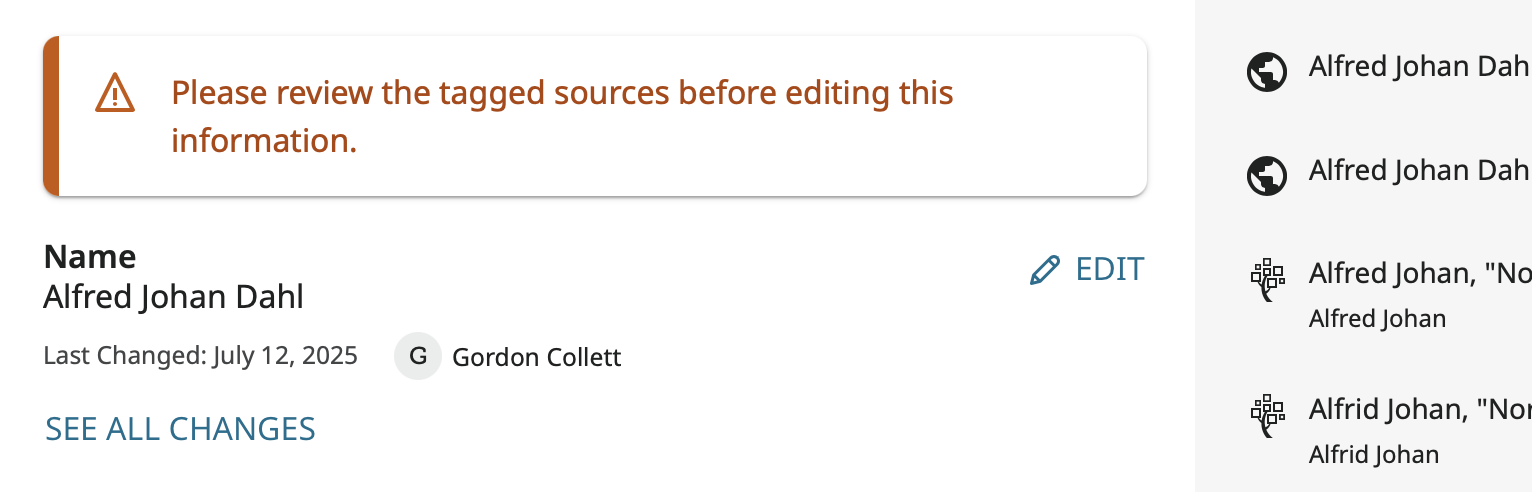This screenshot has width=1532, height=492.
Task: Click the first globe source icon
Action: 1266,72
